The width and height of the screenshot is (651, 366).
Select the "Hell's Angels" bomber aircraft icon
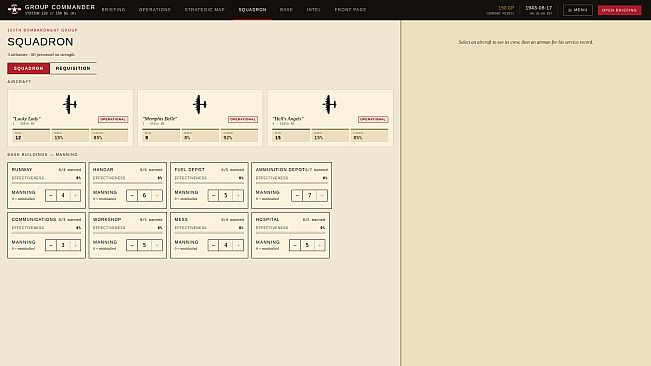(329, 104)
